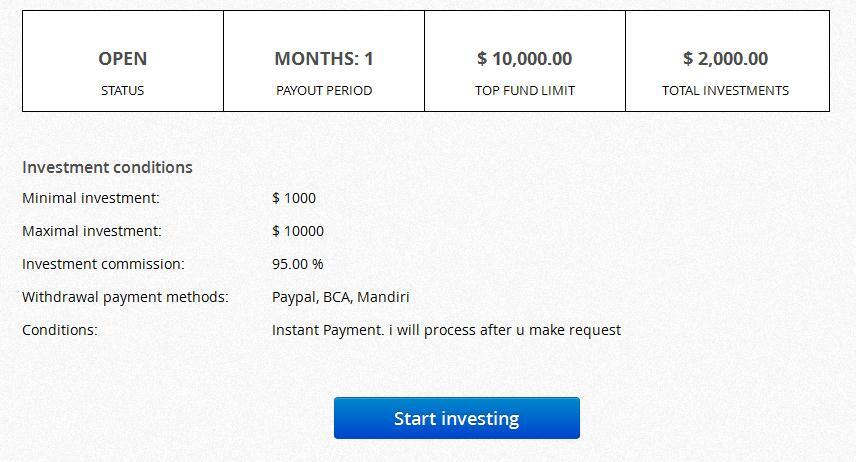Click the TOP FUND LIMIT caption

[x=524, y=90]
